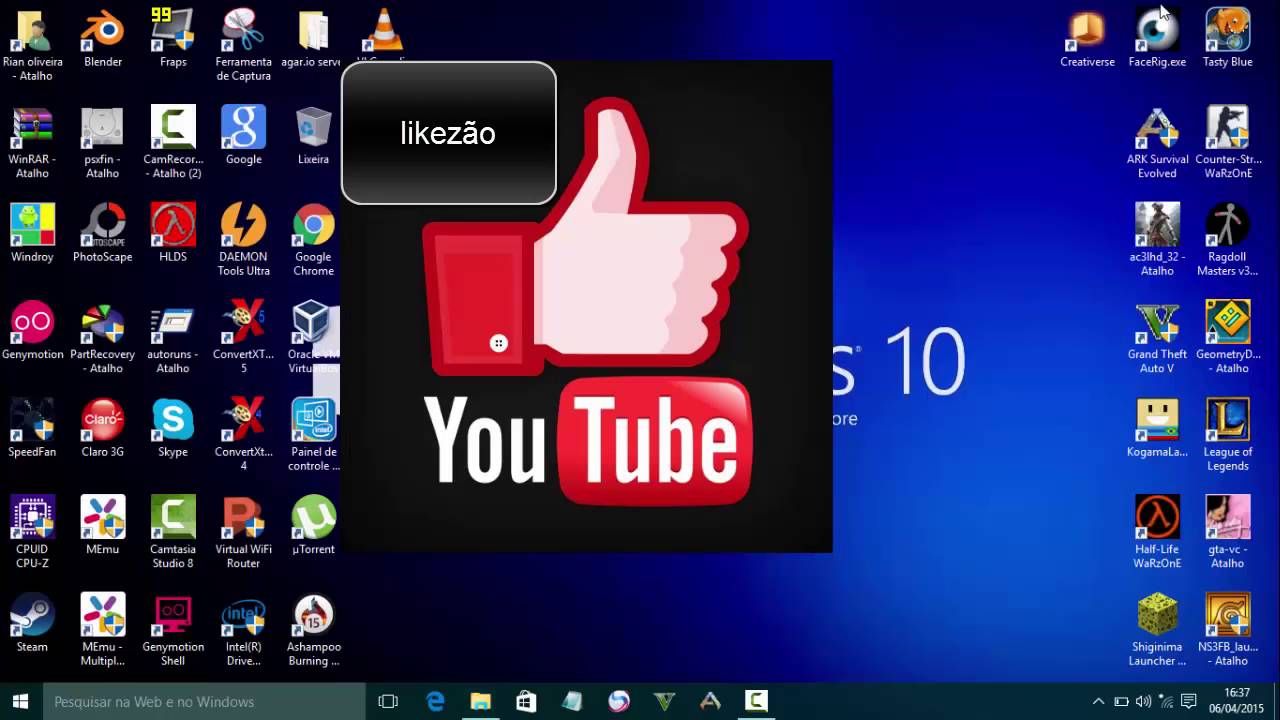This screenshot has width=1280, height=720.
Task: Launch Counter-Strike WaRzOnE shortcut
Action: tap(1227, 142)
